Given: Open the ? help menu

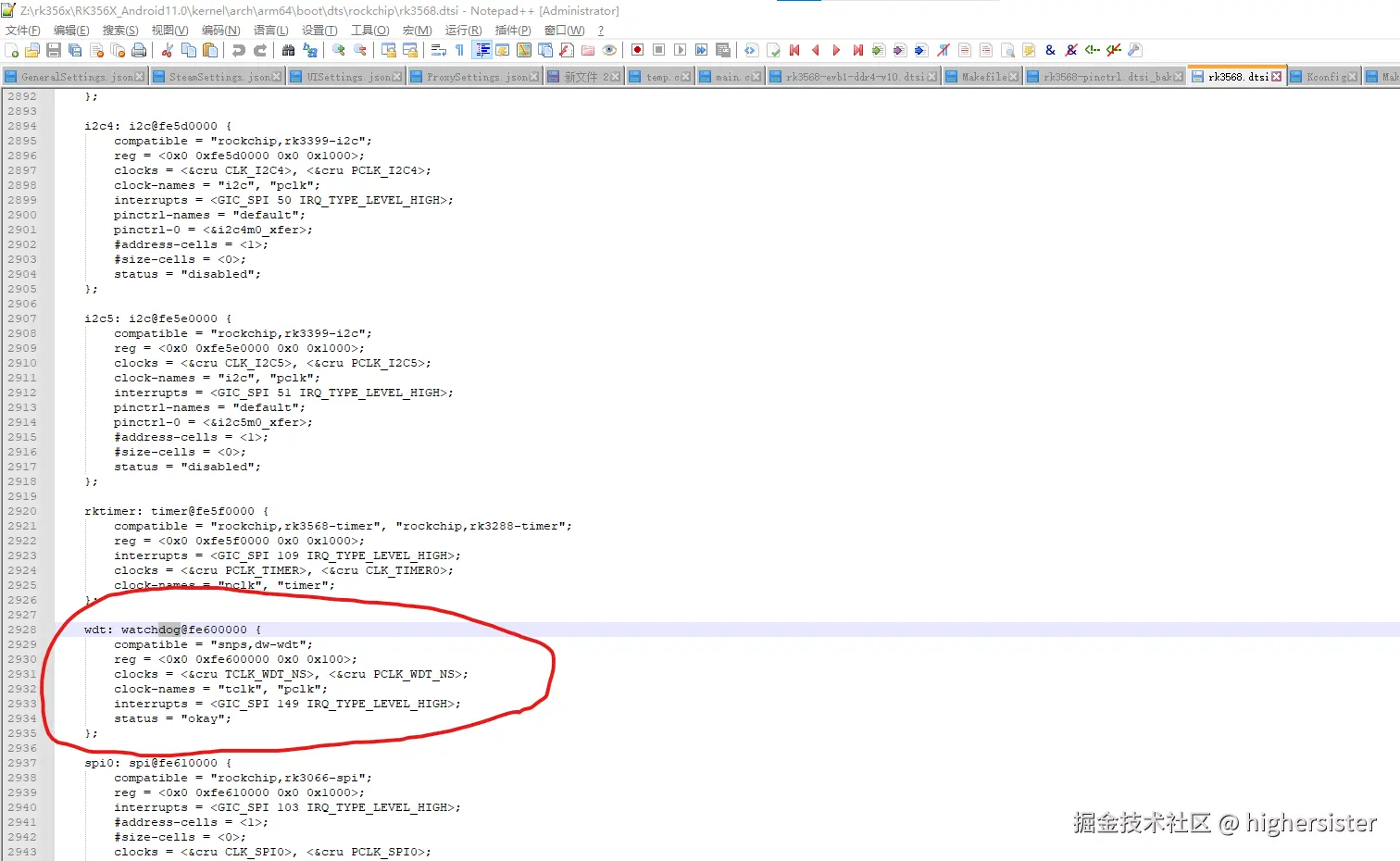Looking at the screenshot, I should pyautogui.click(x=600, y=31).
